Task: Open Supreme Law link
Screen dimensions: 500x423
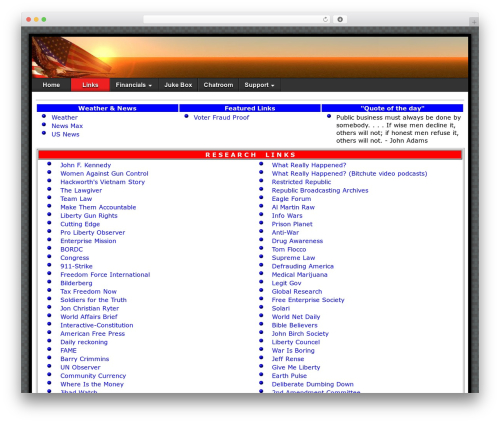Action: click(x=293, y=258)
